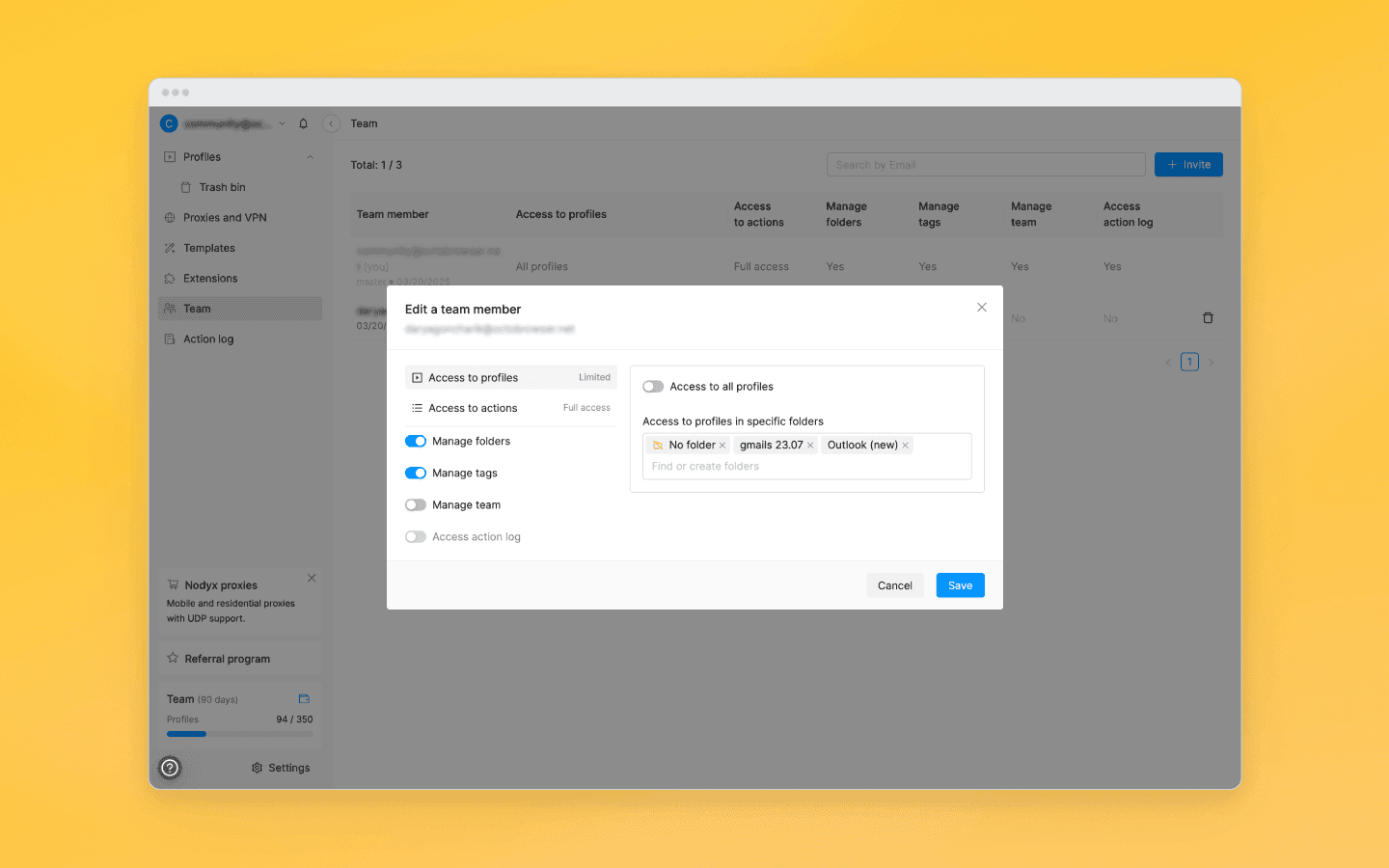Remove the gmails 23.07 folder tag
Viewport: 1389px width, 868px height.
coord(810,446)
